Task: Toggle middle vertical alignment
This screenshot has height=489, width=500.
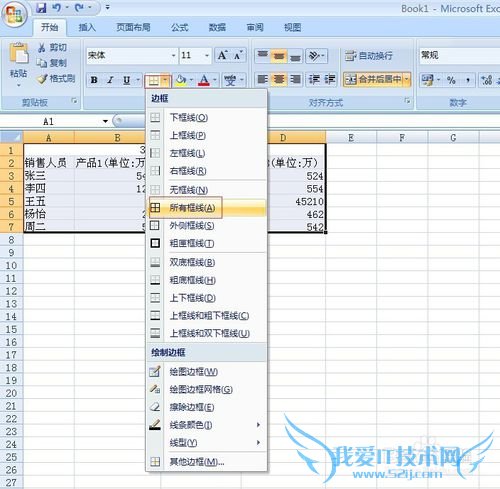Action: [x=279, y=56]
